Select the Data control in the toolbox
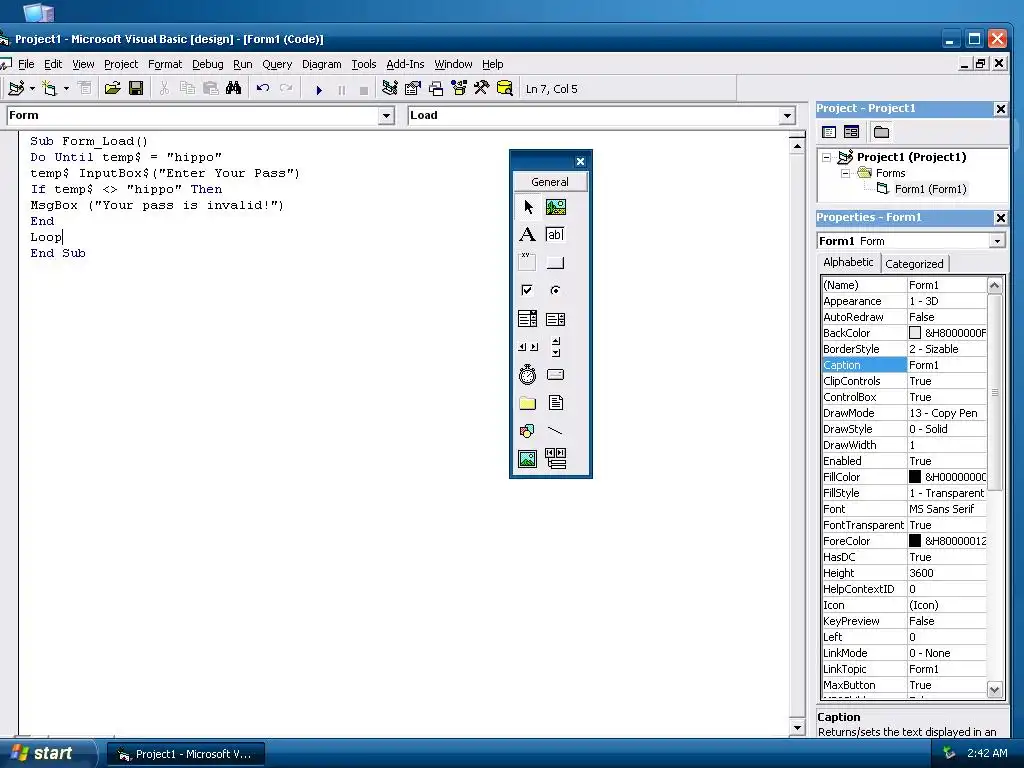The width and height of the screenshot is (1024, 768). point(556,458)
